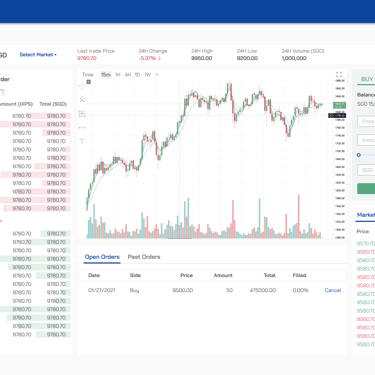Click the 24H High value 9950.00
Viewport: 375px width, 375px height.
tap(202, 58)
